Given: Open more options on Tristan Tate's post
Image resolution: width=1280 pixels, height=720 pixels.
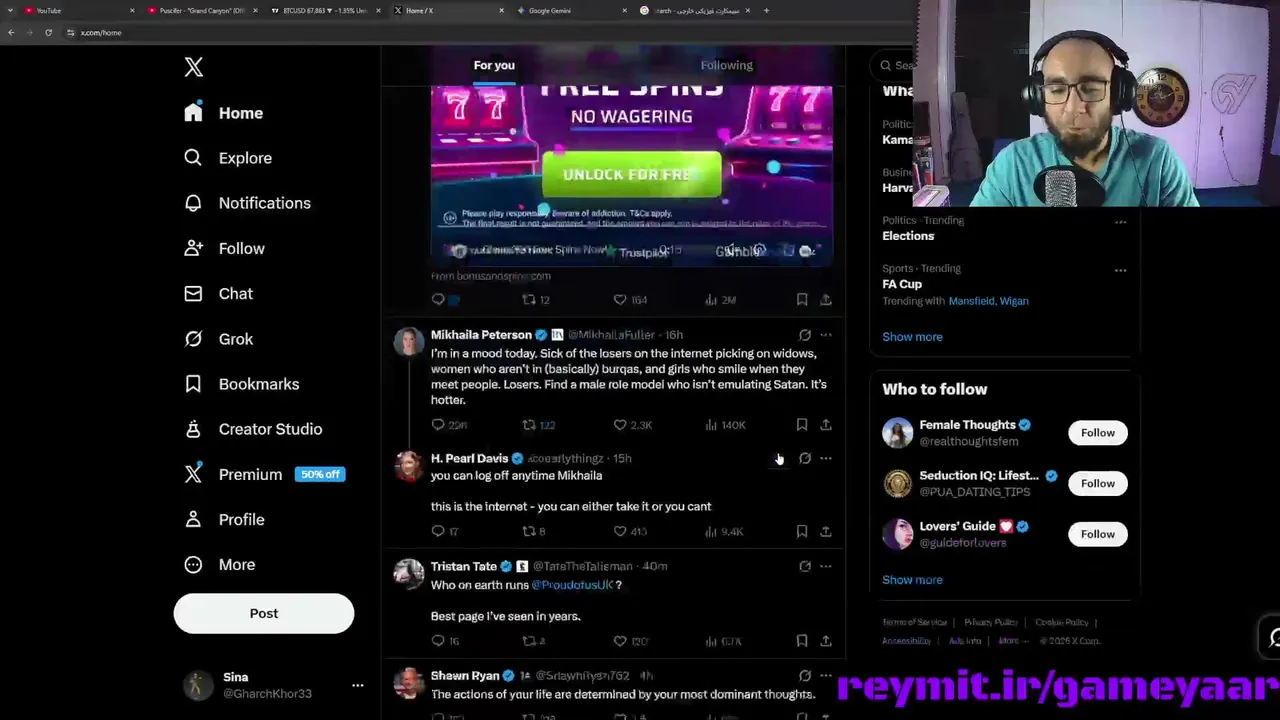Looking at the screenshot, I should [826, 566].
